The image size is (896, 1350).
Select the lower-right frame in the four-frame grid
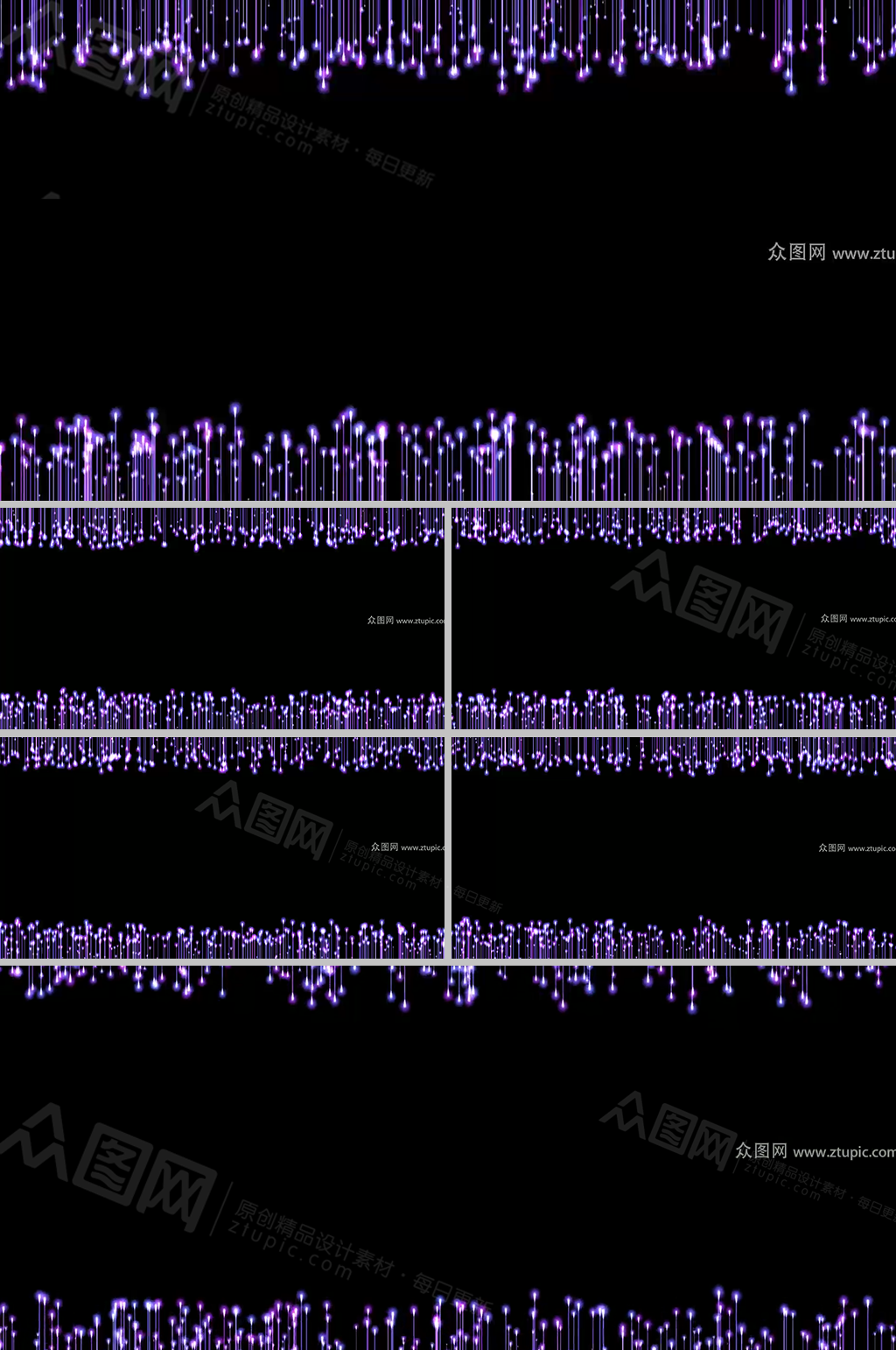674,847
